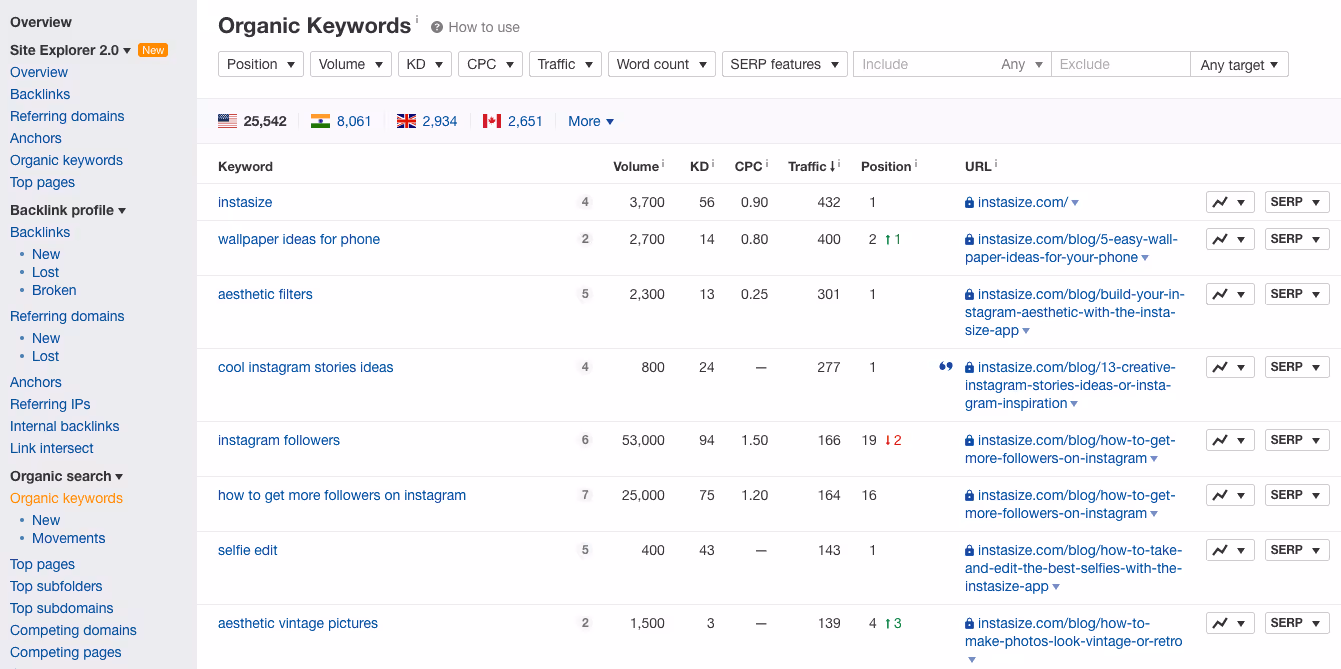Open the keyword link aesthetic vintage pictures
Screen dimensions: 1341x669
click(x=298, y=623)
